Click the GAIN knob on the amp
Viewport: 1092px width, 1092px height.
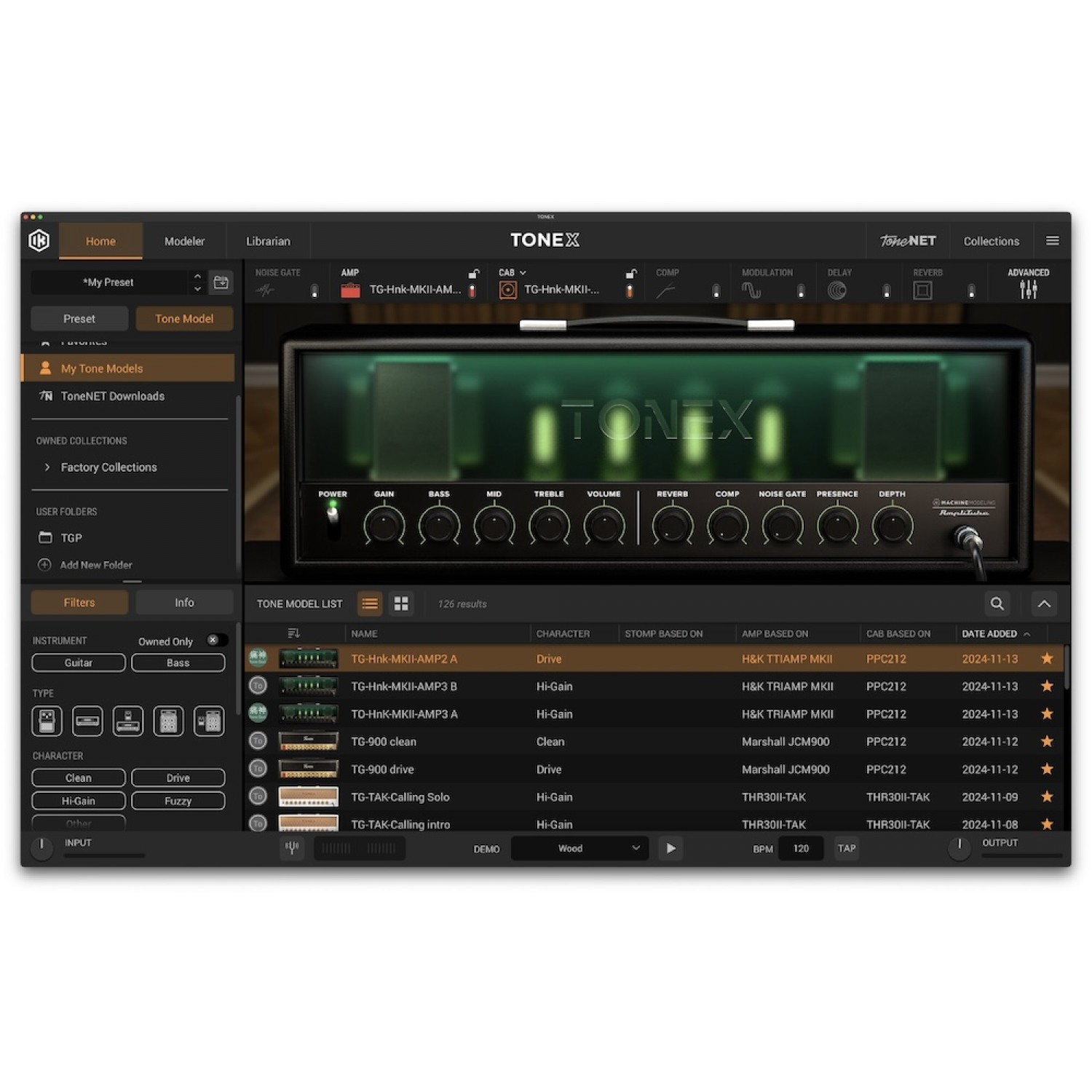384,526
